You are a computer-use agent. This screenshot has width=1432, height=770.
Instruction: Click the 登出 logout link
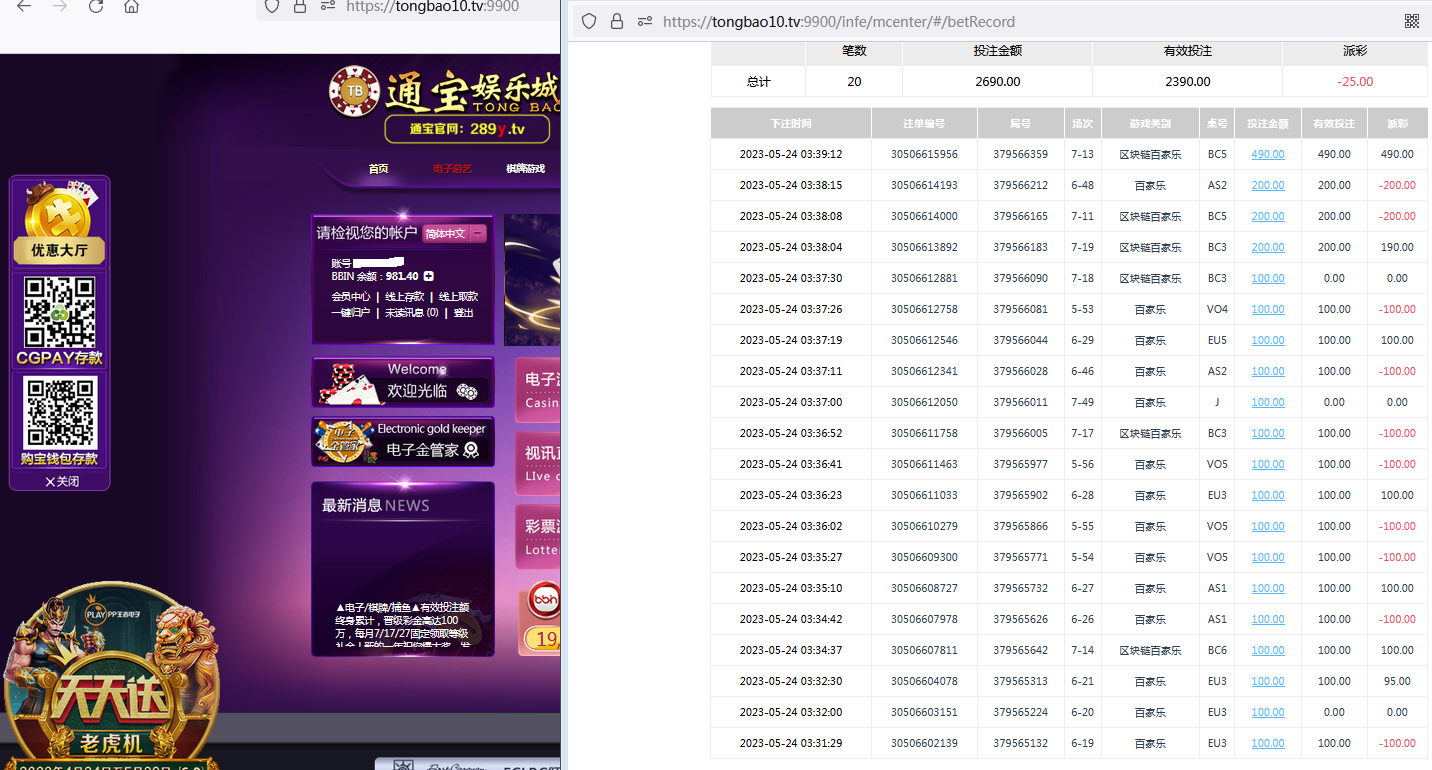click(x=463, y=313)
